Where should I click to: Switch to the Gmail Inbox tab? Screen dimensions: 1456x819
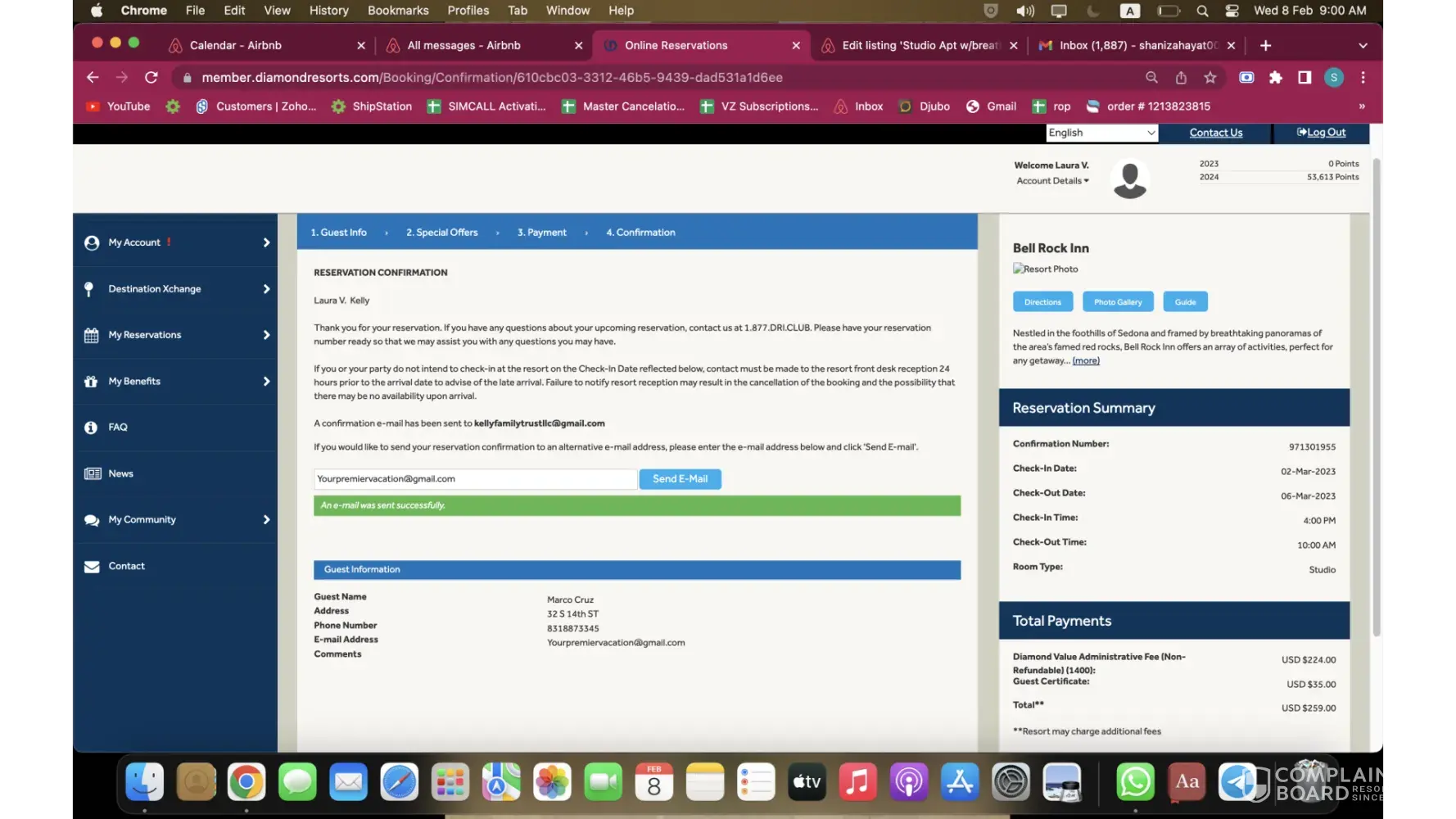click(x=1136, y=45)
